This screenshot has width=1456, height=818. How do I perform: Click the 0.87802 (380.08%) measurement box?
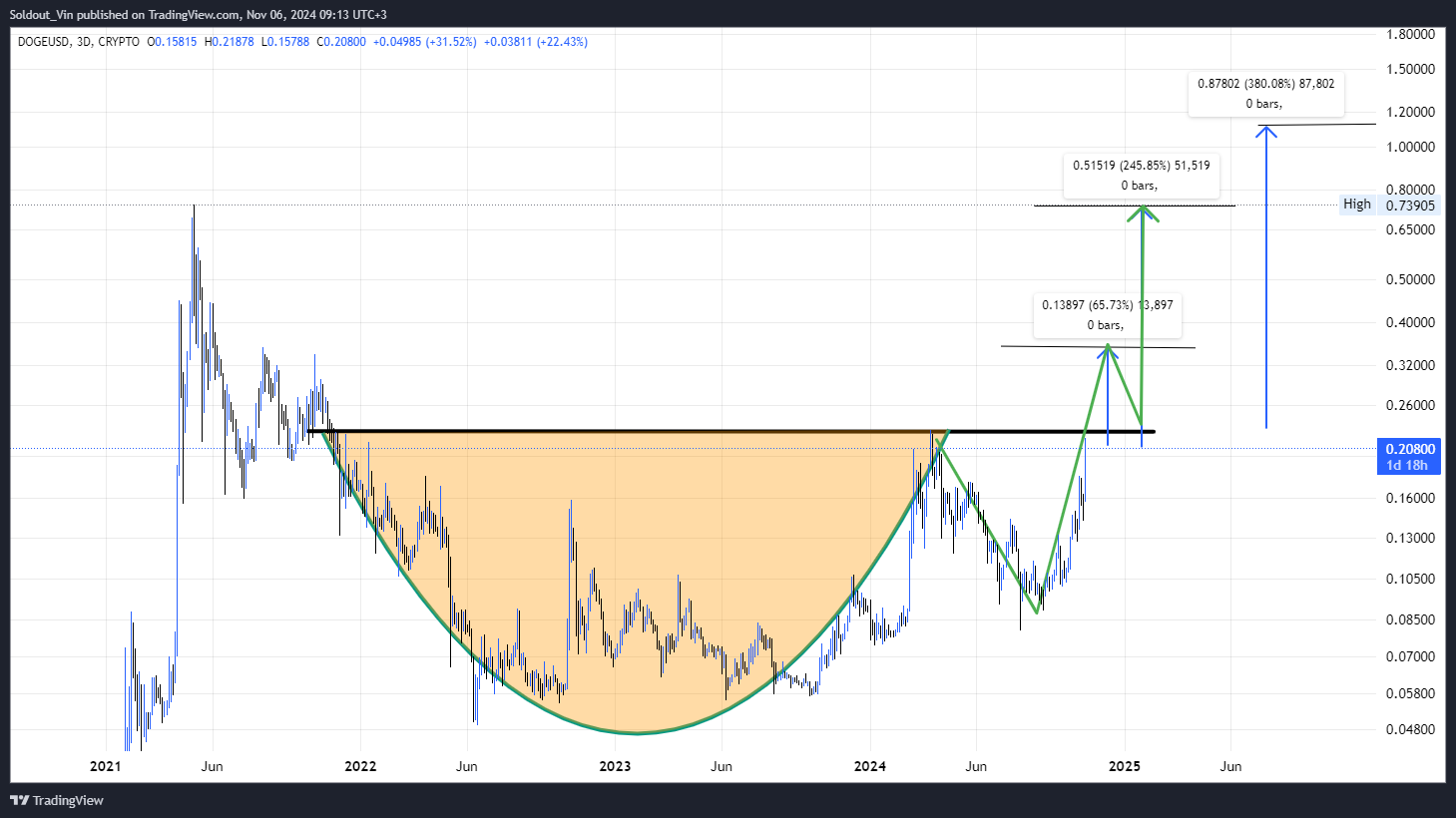tap(1265, 94)
